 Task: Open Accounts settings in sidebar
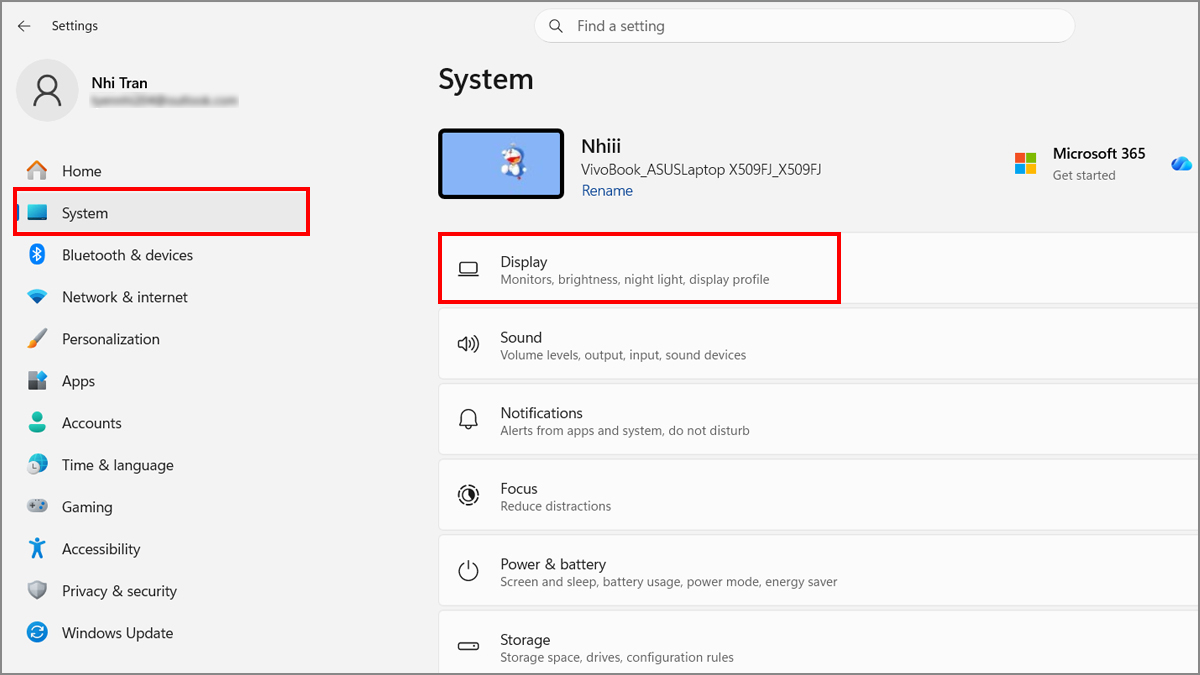pyautogui.click(x=162, y=423)
